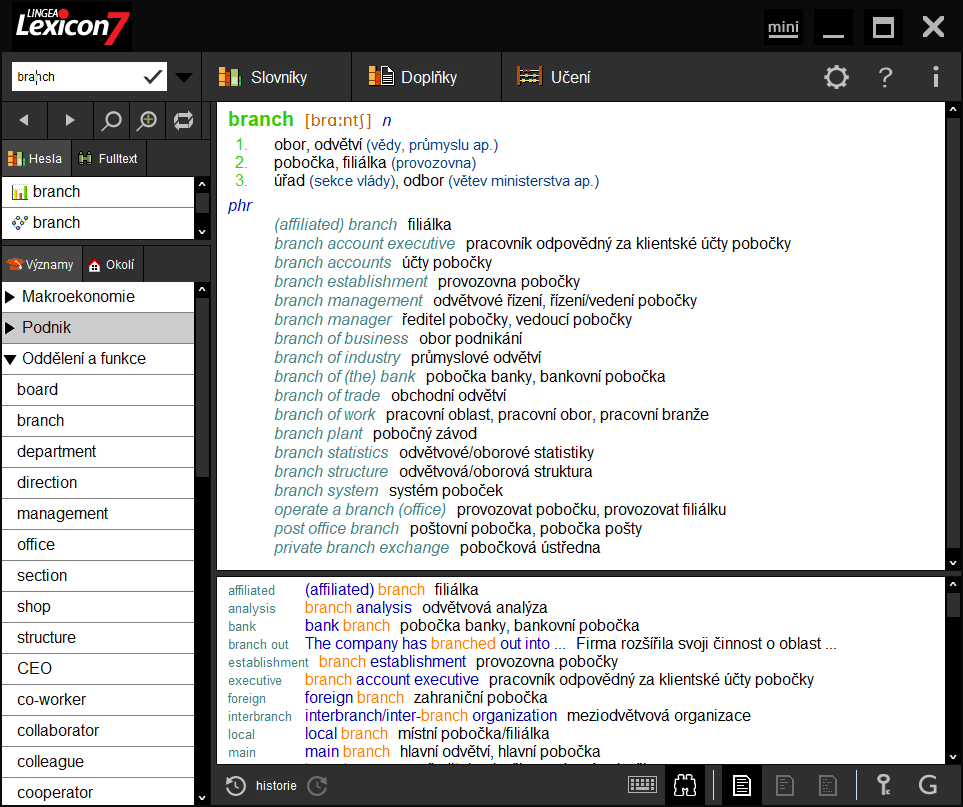Expand the Podnik category

tap(13, 327)
